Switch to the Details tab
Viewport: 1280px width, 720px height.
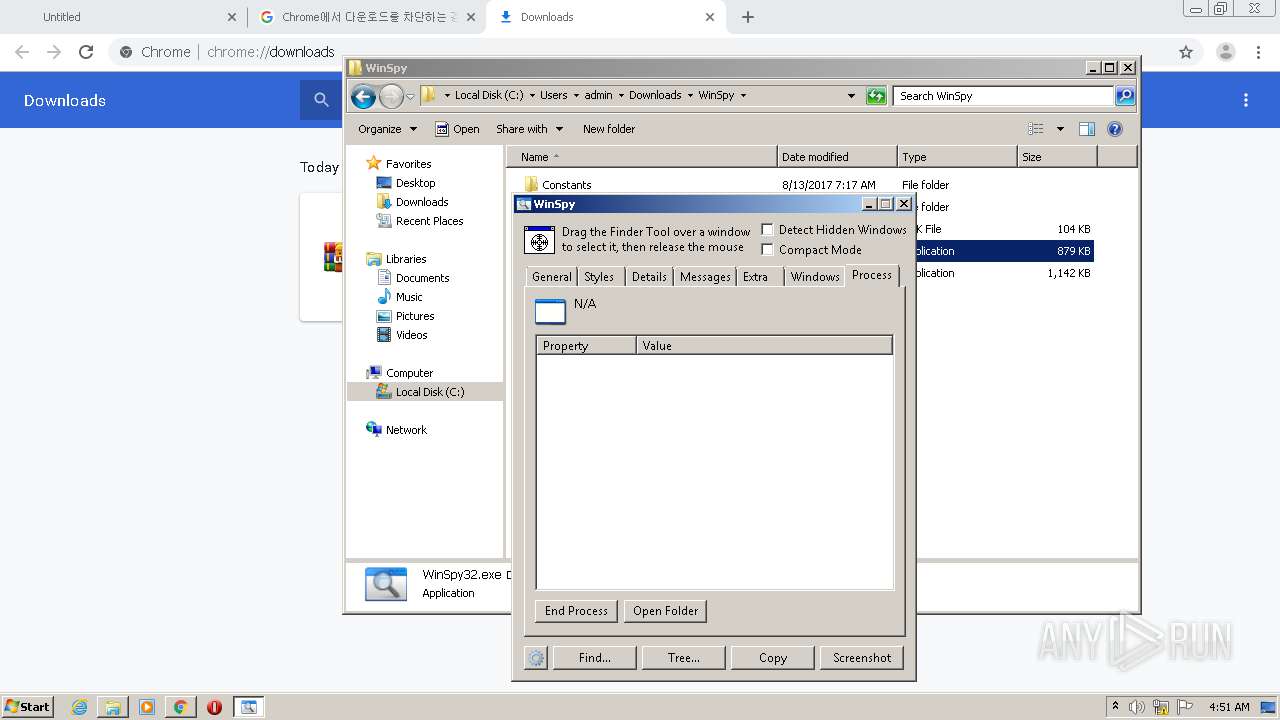click(x=649, y=277)
